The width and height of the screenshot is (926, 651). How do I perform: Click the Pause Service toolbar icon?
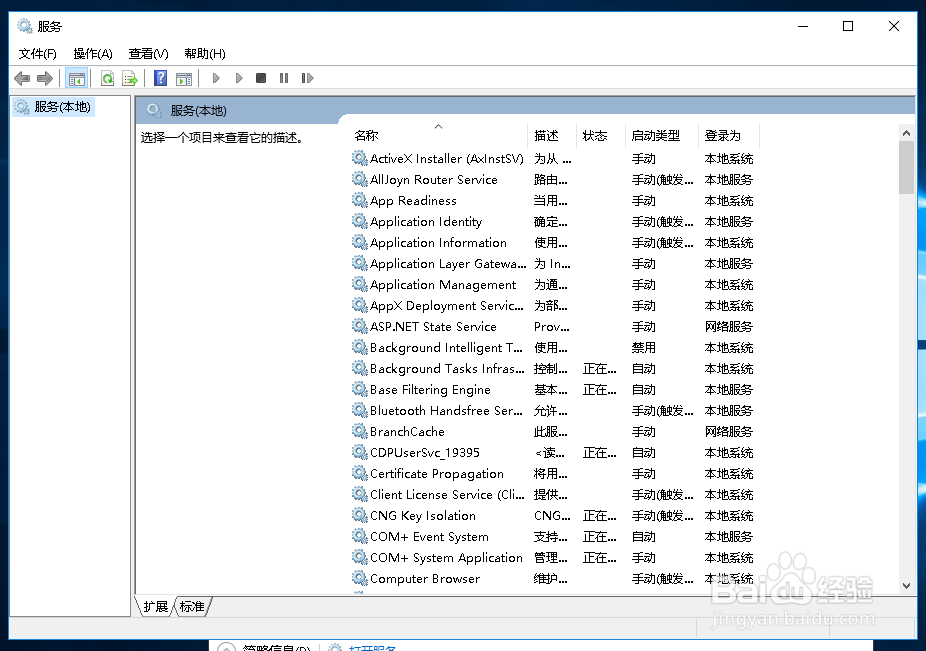point(284,78)
